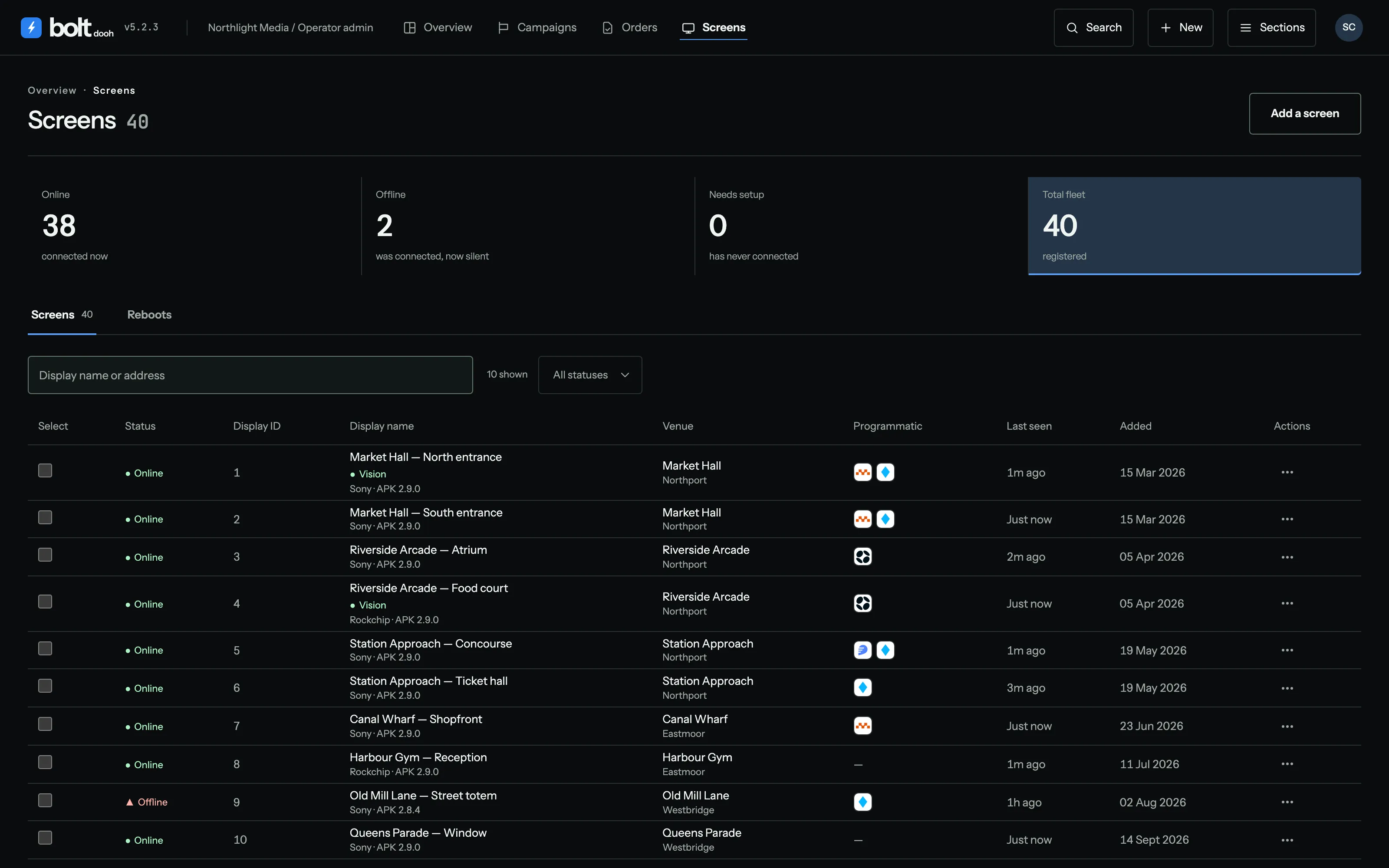The image size is (1389, 868).
Task: Click orange programmatic icon in Market Hall — North entrance row
Action: click(862, 473)
